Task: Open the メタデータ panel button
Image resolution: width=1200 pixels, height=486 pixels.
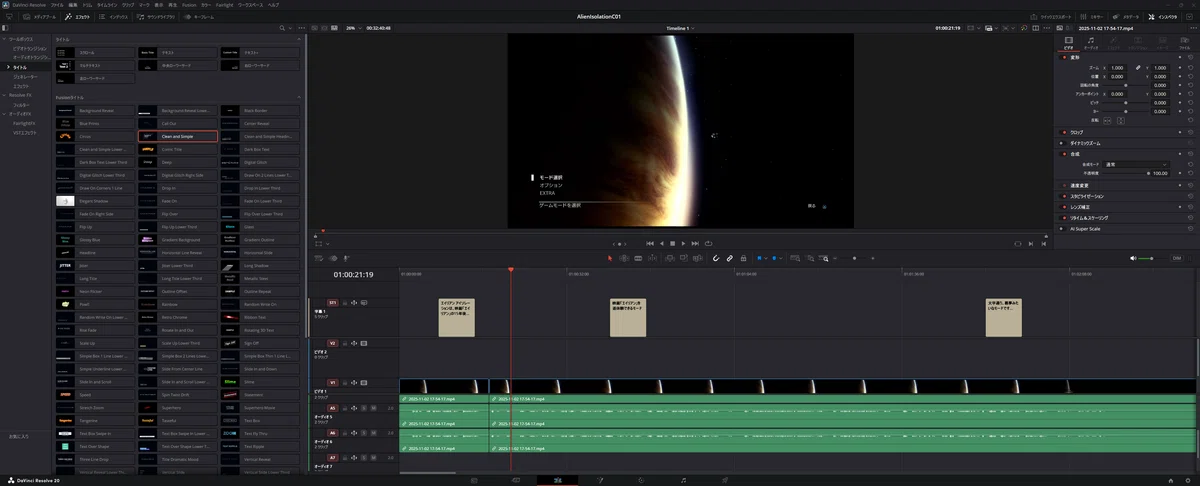Action: (x=1124, y=17)
